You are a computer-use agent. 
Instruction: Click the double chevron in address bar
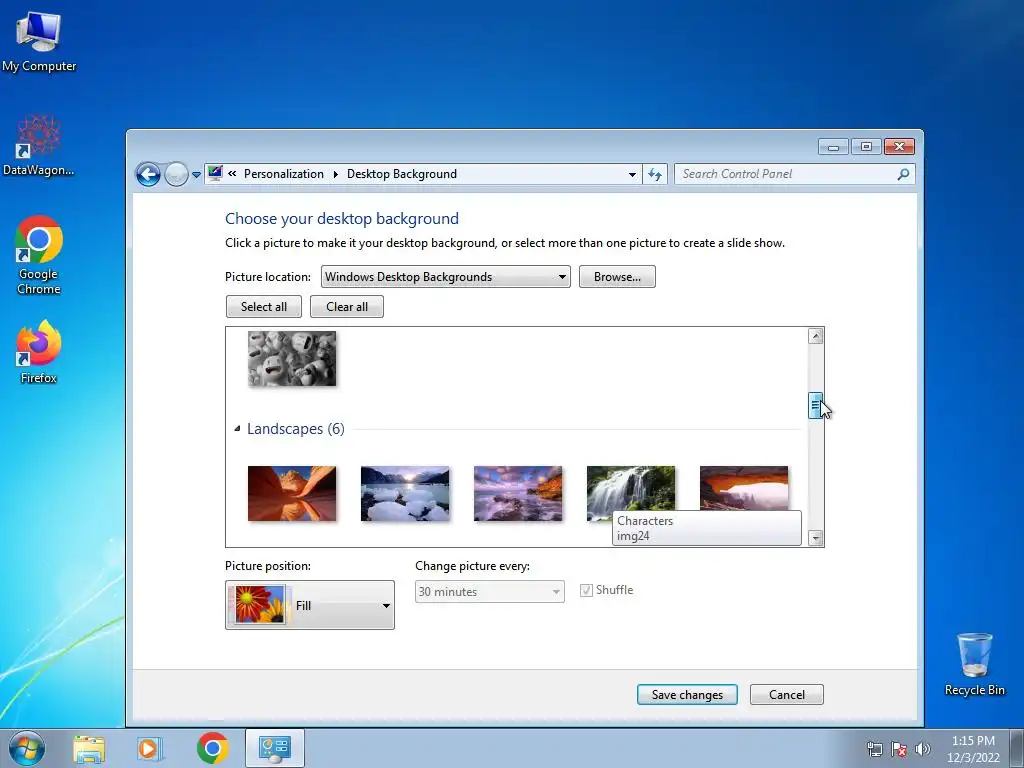(x=232, y=174)
